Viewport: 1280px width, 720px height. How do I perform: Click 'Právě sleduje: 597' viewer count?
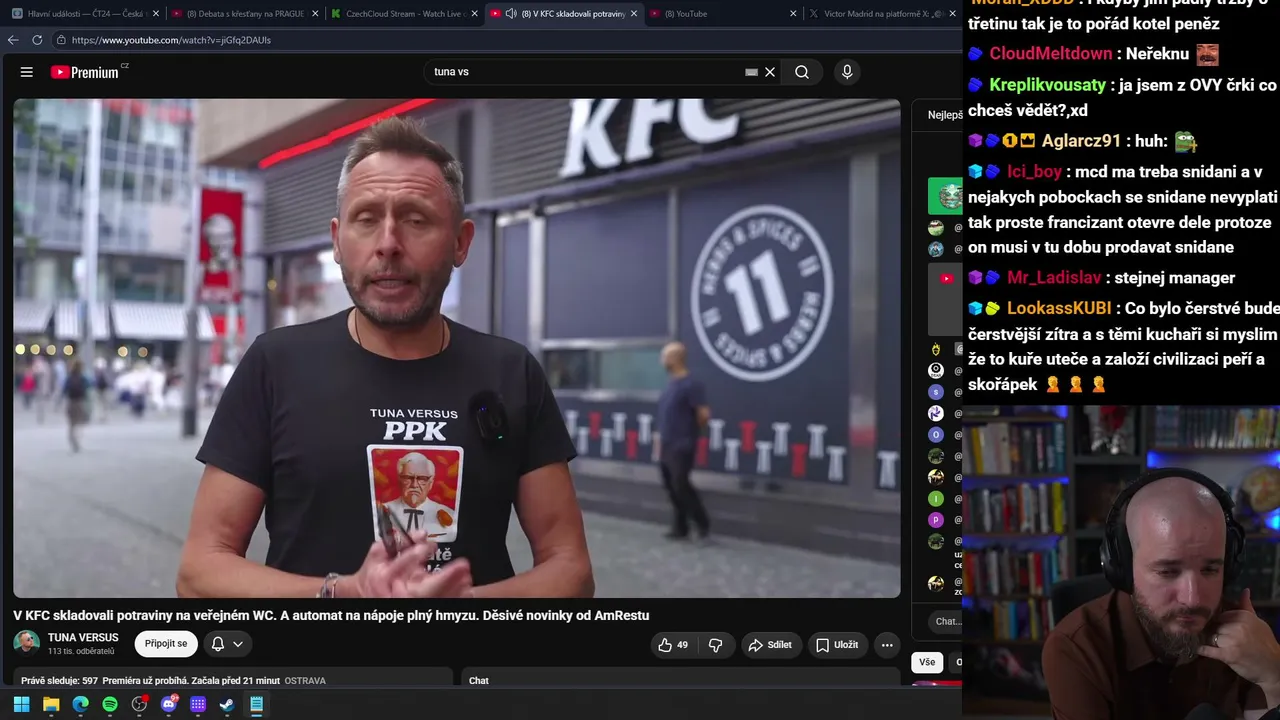coord(59,681)
